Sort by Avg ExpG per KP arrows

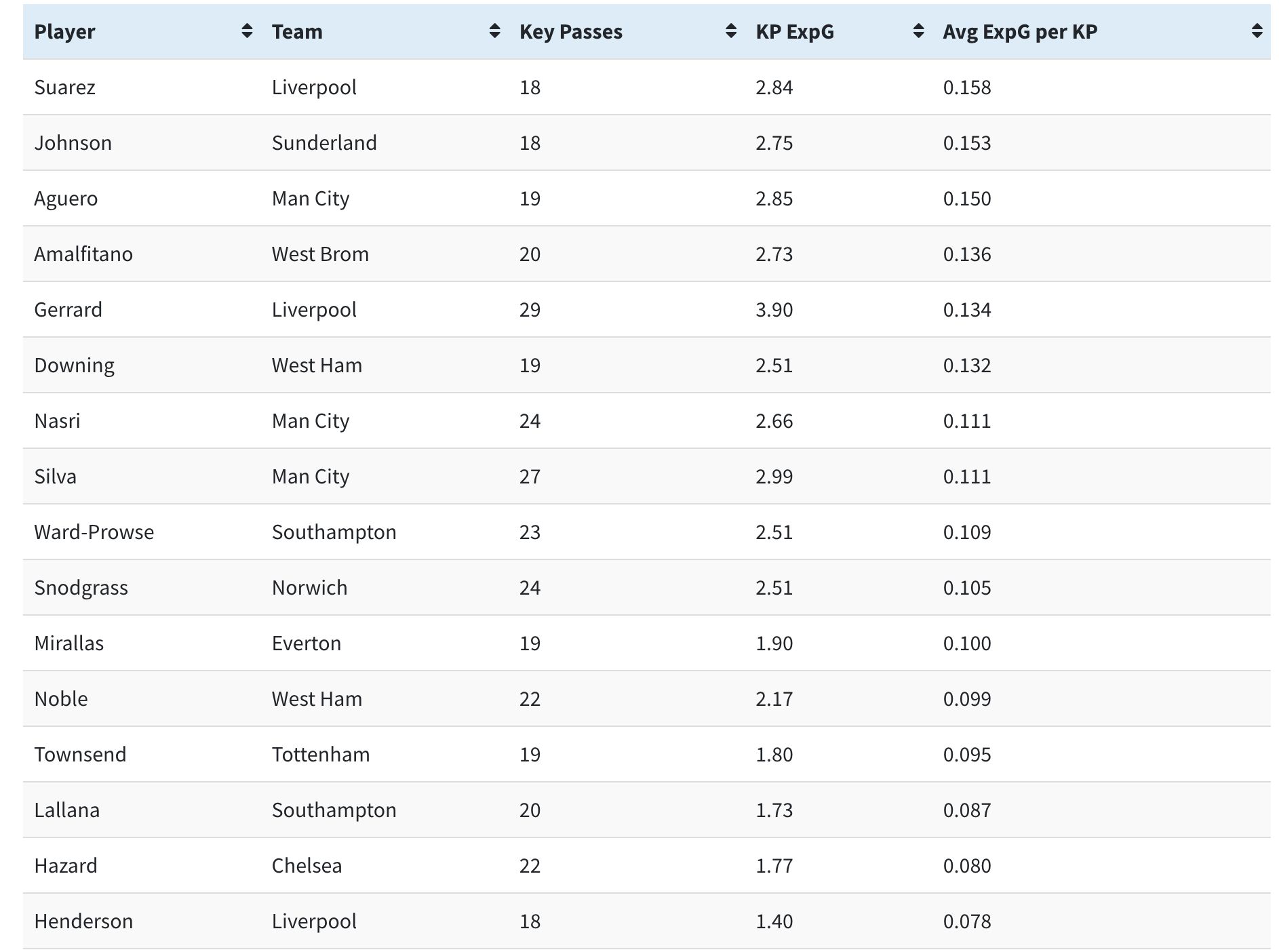pos(1257,31)
